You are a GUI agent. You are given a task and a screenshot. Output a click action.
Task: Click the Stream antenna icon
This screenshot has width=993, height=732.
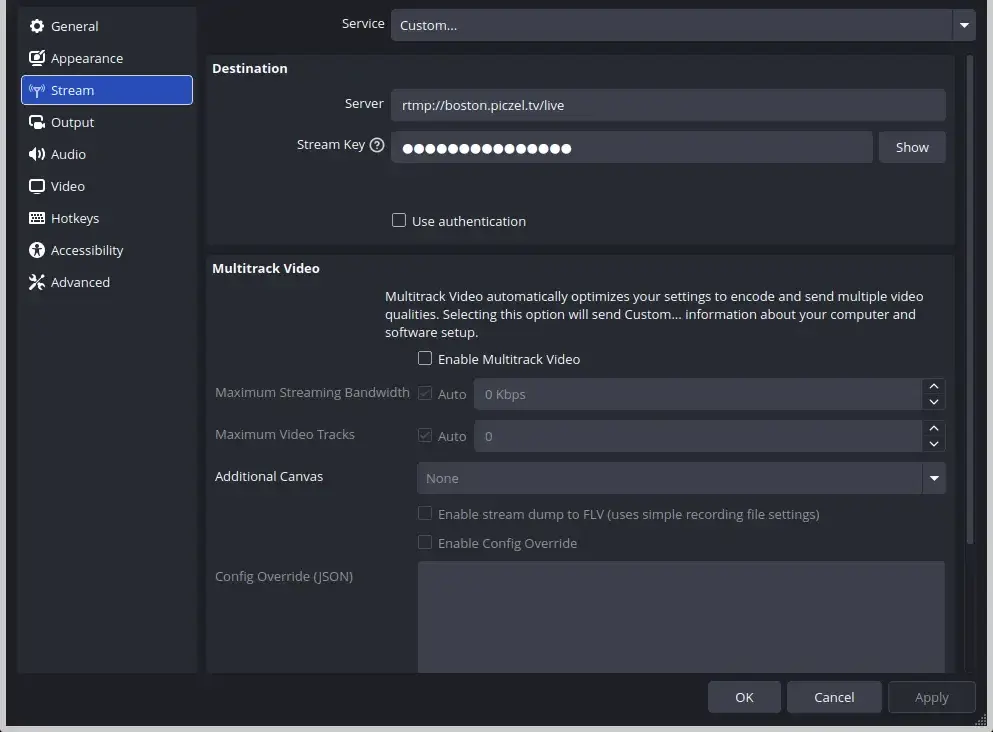(37, 91)
